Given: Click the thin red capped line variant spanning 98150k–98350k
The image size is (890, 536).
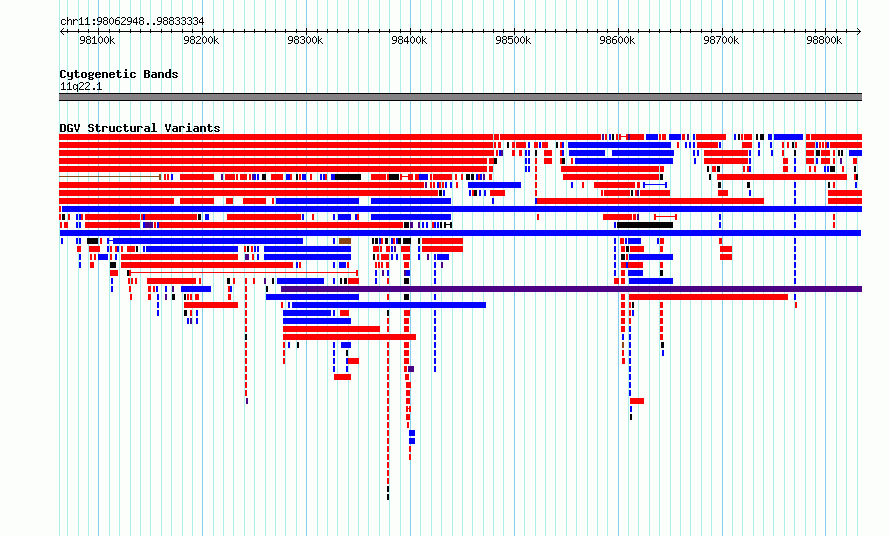Looking at the screenshot, I should [244, 273].
